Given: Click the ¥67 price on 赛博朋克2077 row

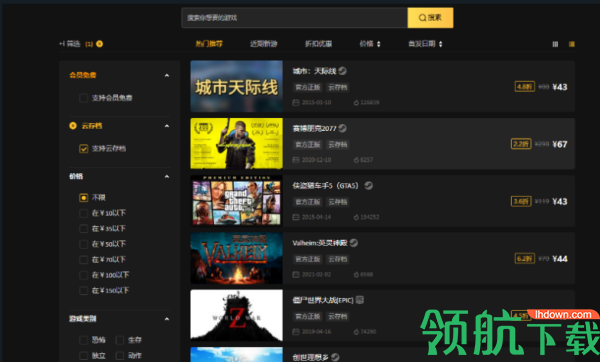Looking at the screenshot, I should point(560,144).
